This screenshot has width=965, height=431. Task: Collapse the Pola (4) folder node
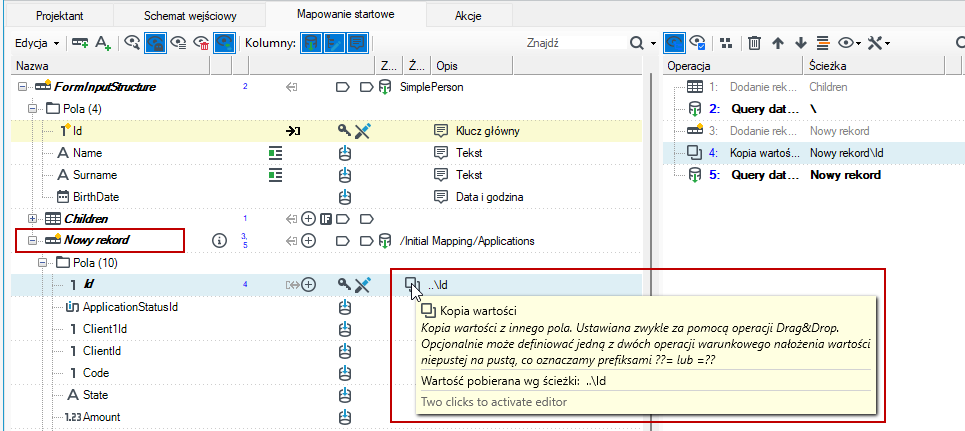tap(33, 109)
